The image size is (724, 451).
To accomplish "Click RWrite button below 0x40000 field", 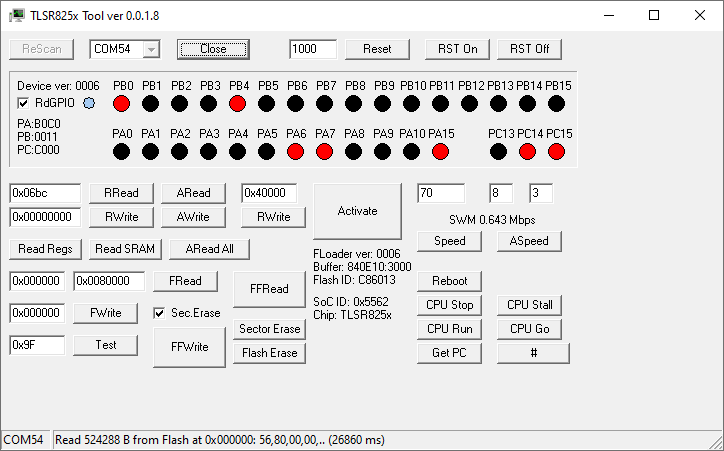I will click(273, 217).
